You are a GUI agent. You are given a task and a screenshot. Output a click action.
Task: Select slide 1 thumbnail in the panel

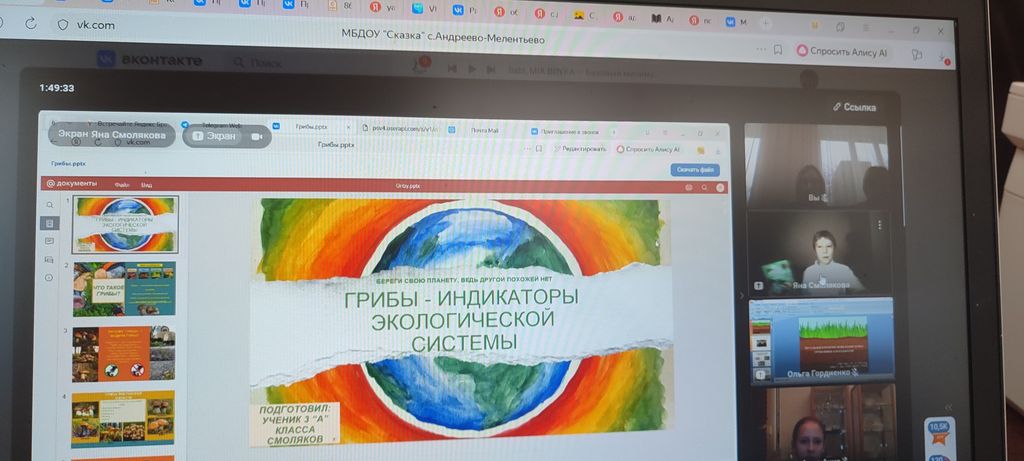click(124, 223)
